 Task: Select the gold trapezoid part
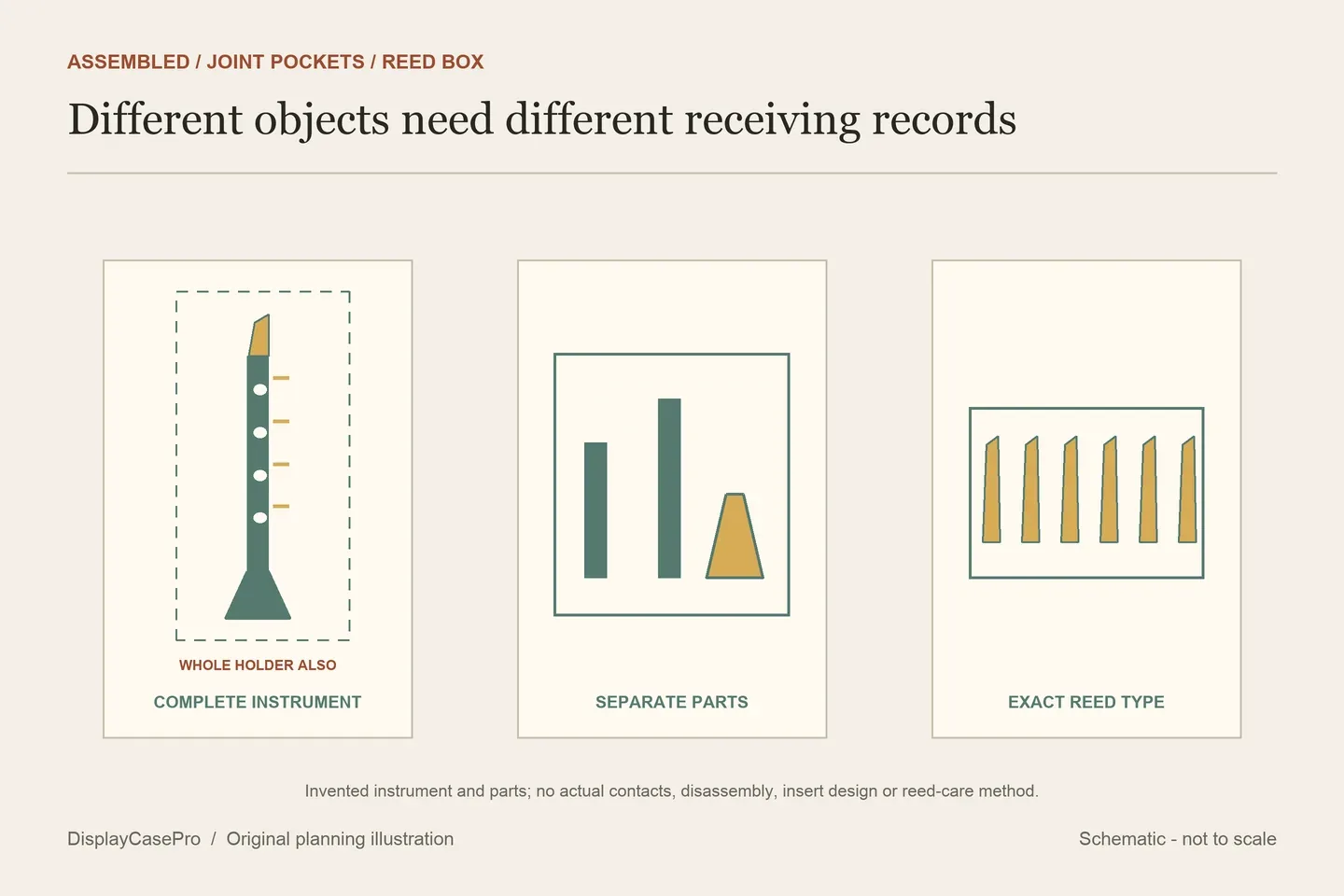point(735,536)
